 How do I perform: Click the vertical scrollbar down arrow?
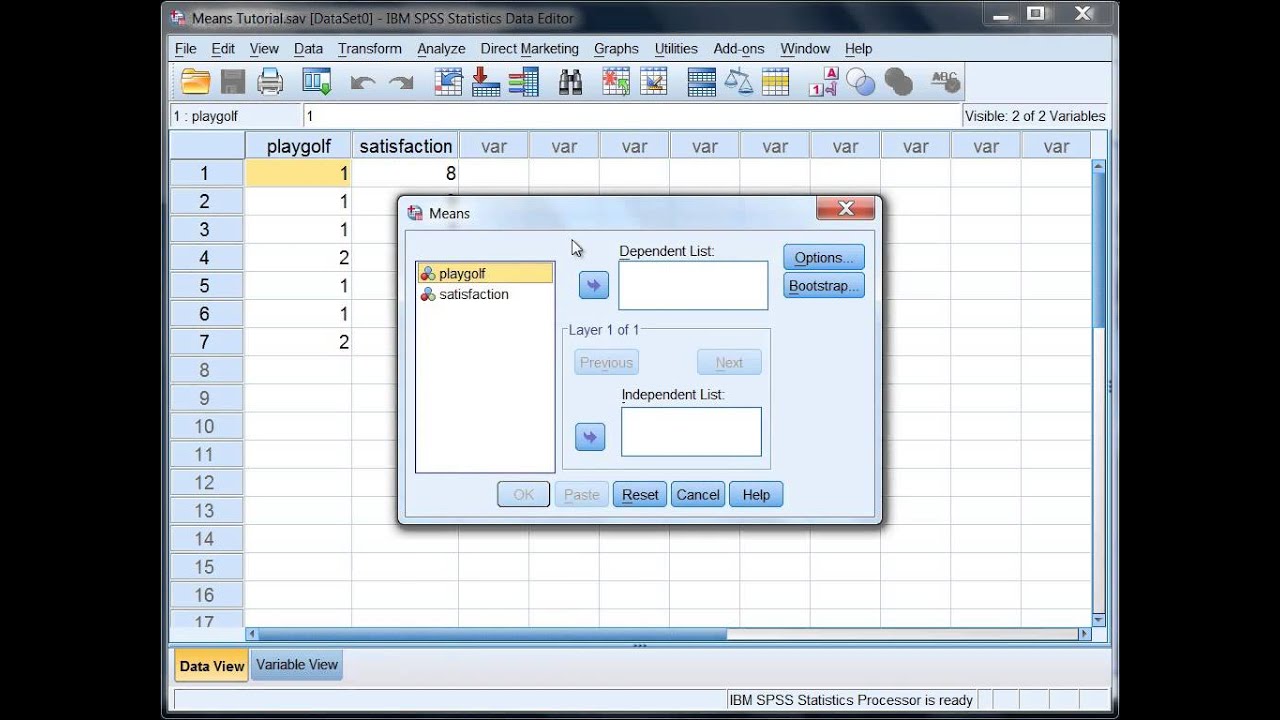click(1099, 620)
